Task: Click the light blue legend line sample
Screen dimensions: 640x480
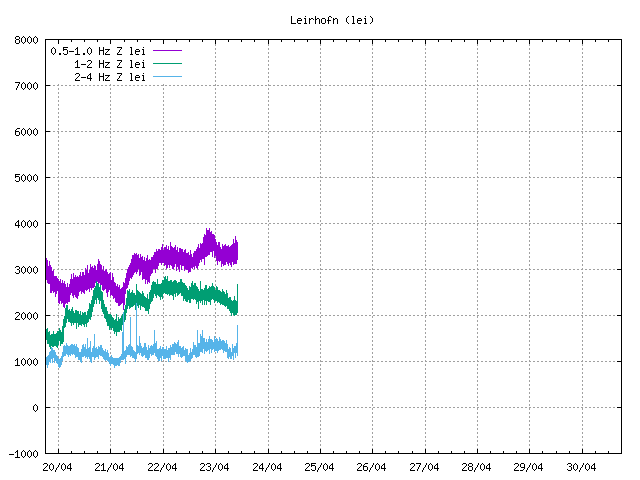Action: [167, 76]
